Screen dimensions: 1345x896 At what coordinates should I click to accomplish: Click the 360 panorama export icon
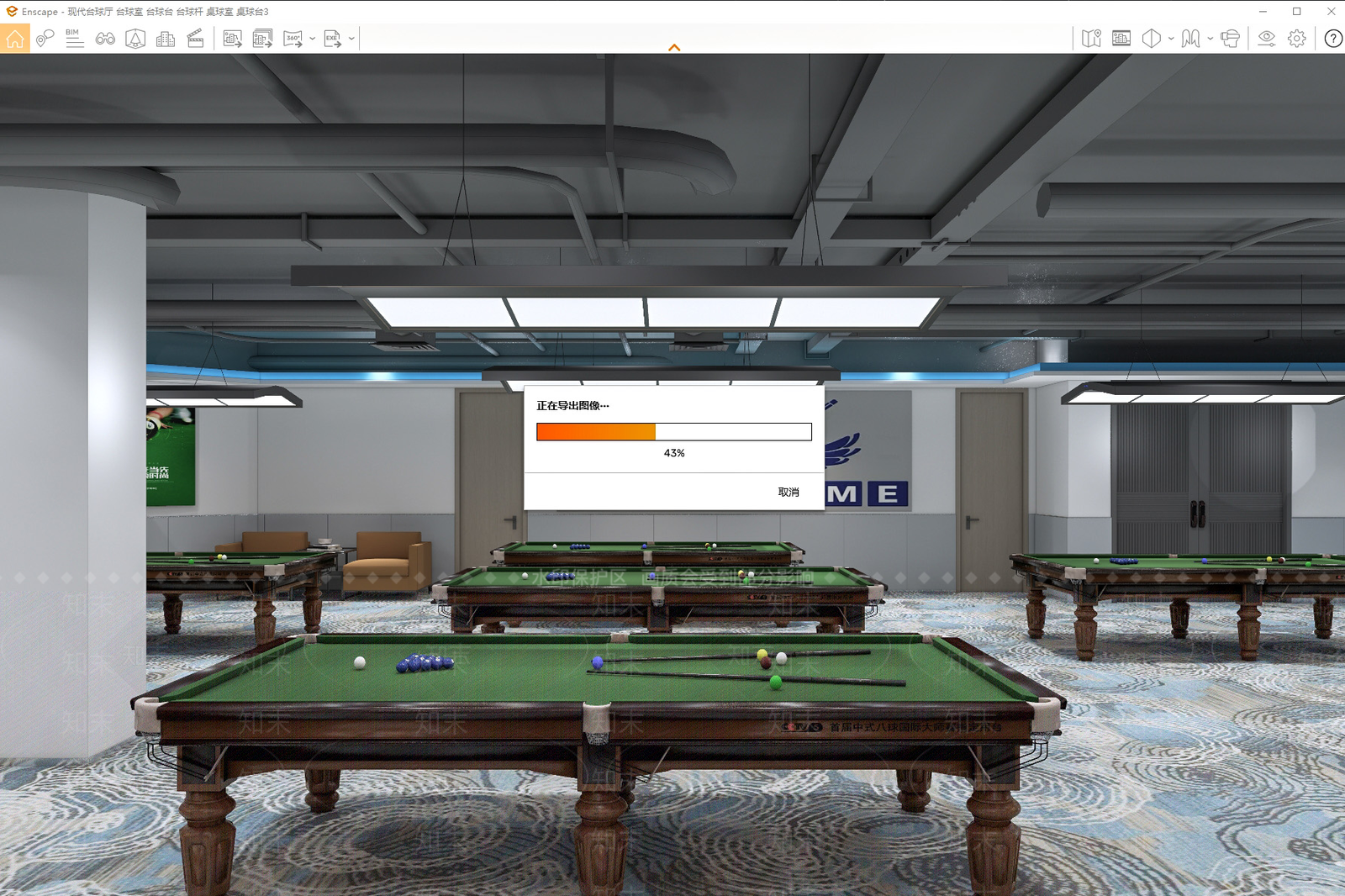point(293,39)
